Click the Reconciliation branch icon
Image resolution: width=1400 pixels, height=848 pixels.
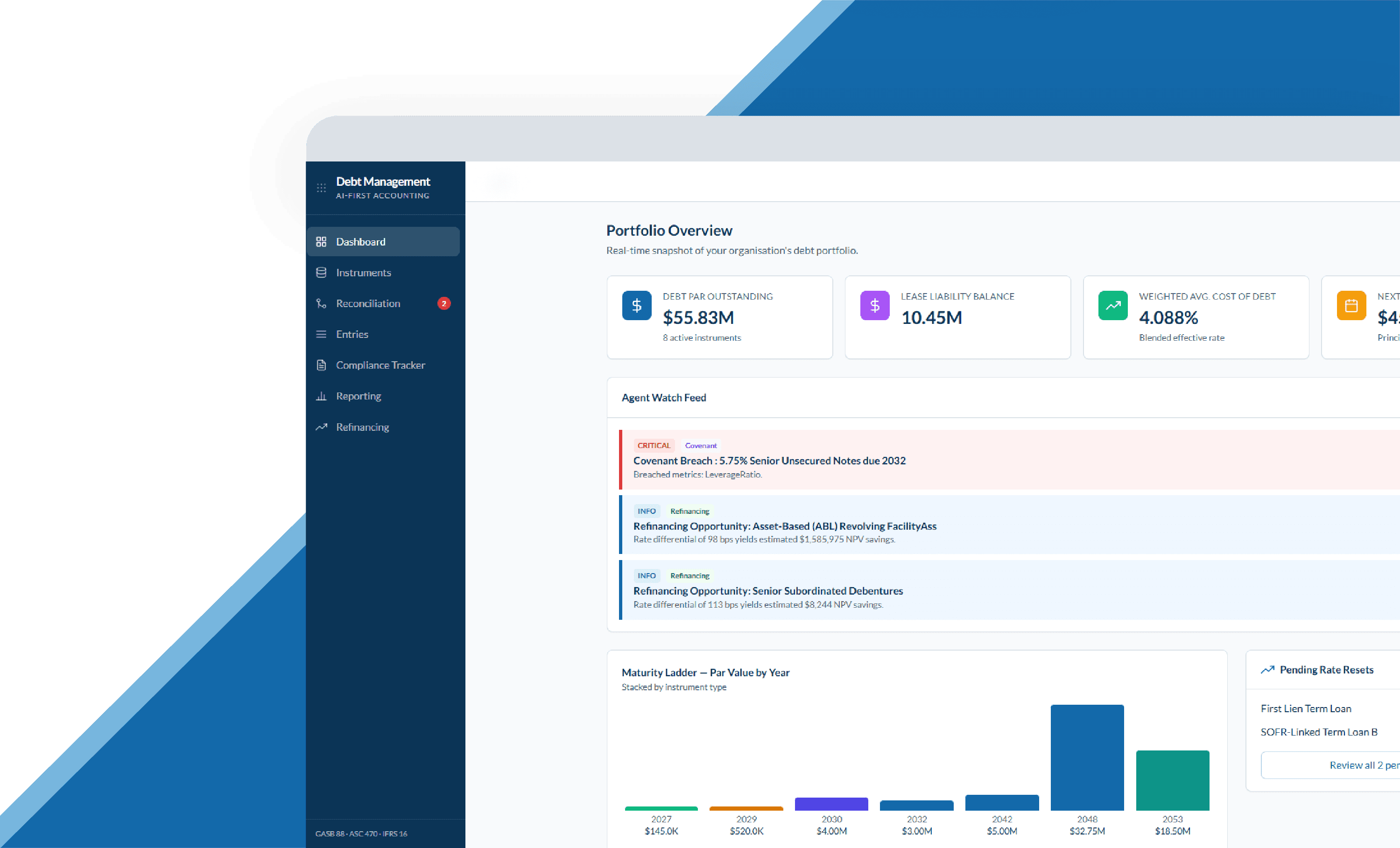click(321, 303)
